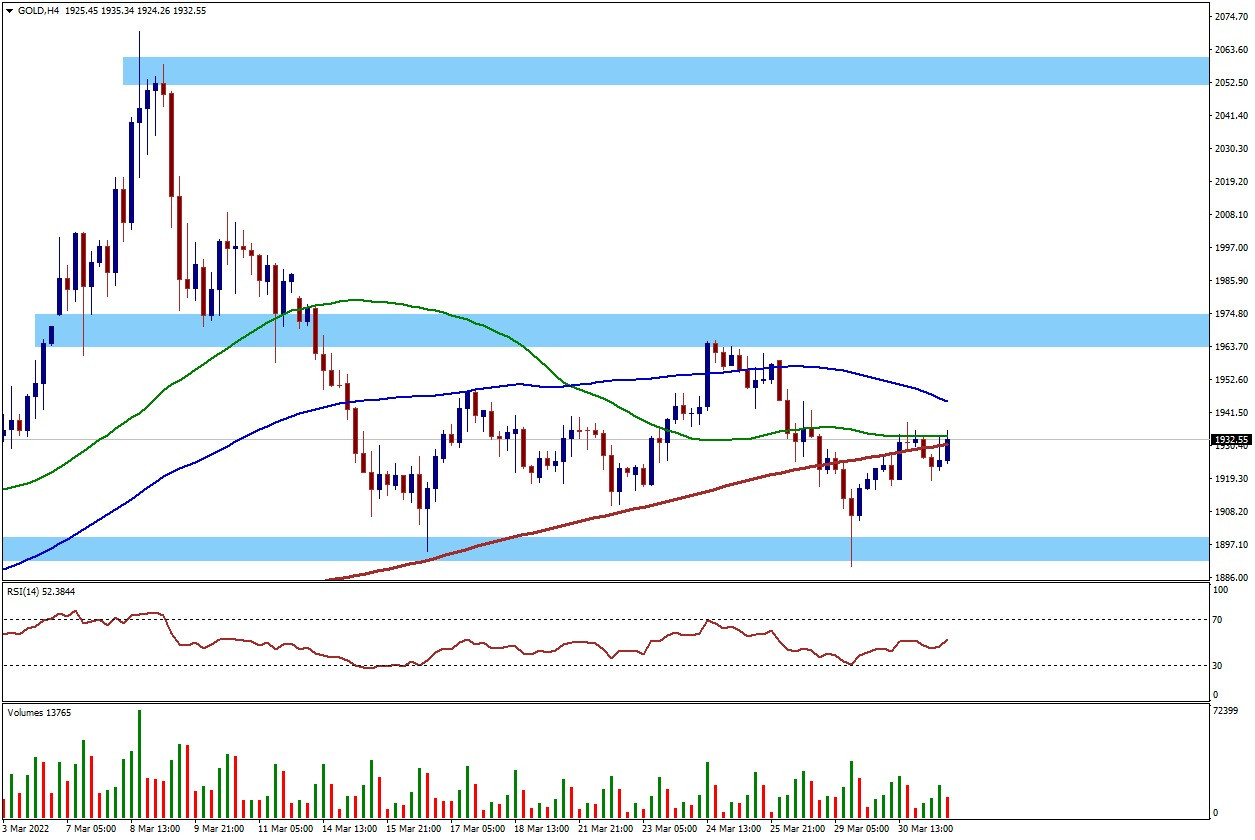Click the thick red moving average line
Viewport: 1255px width, 840px height.
(x=600, y=517)
